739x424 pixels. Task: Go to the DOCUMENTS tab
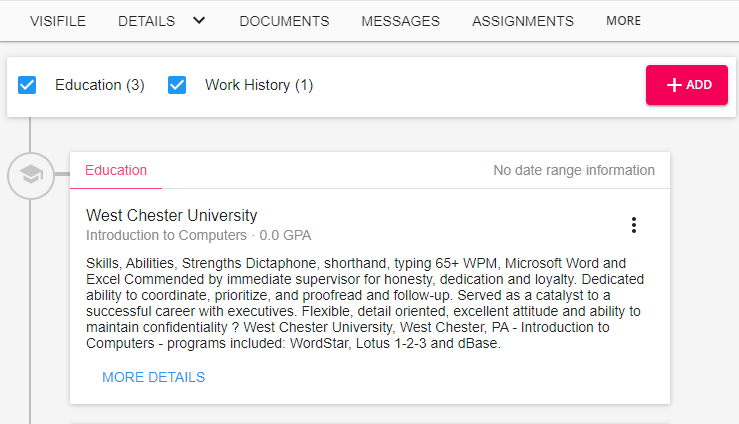click(x=284, y=21)
